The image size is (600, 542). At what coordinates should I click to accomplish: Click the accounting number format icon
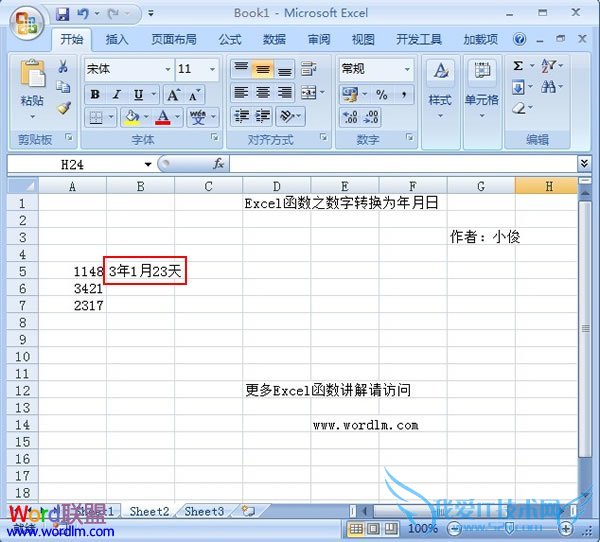click(350, 95)
